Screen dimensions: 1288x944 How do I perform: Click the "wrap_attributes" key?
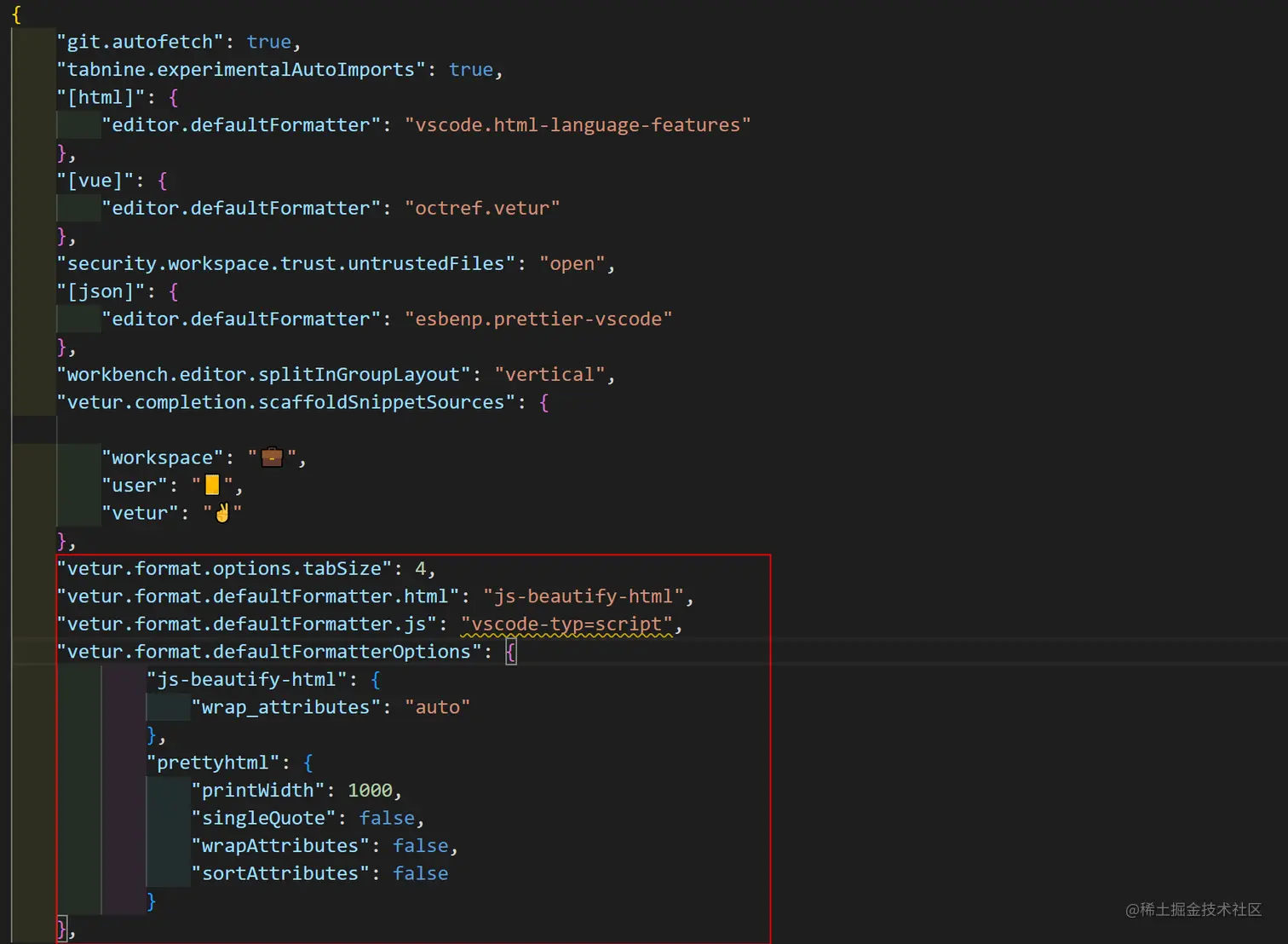point(285,707)
